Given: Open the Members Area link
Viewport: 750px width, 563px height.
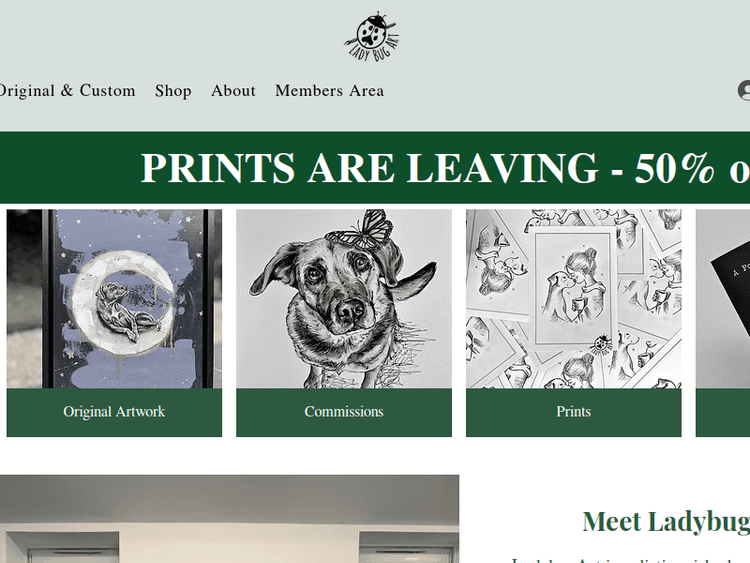Looking at the screenshot, I should point(330,90).
